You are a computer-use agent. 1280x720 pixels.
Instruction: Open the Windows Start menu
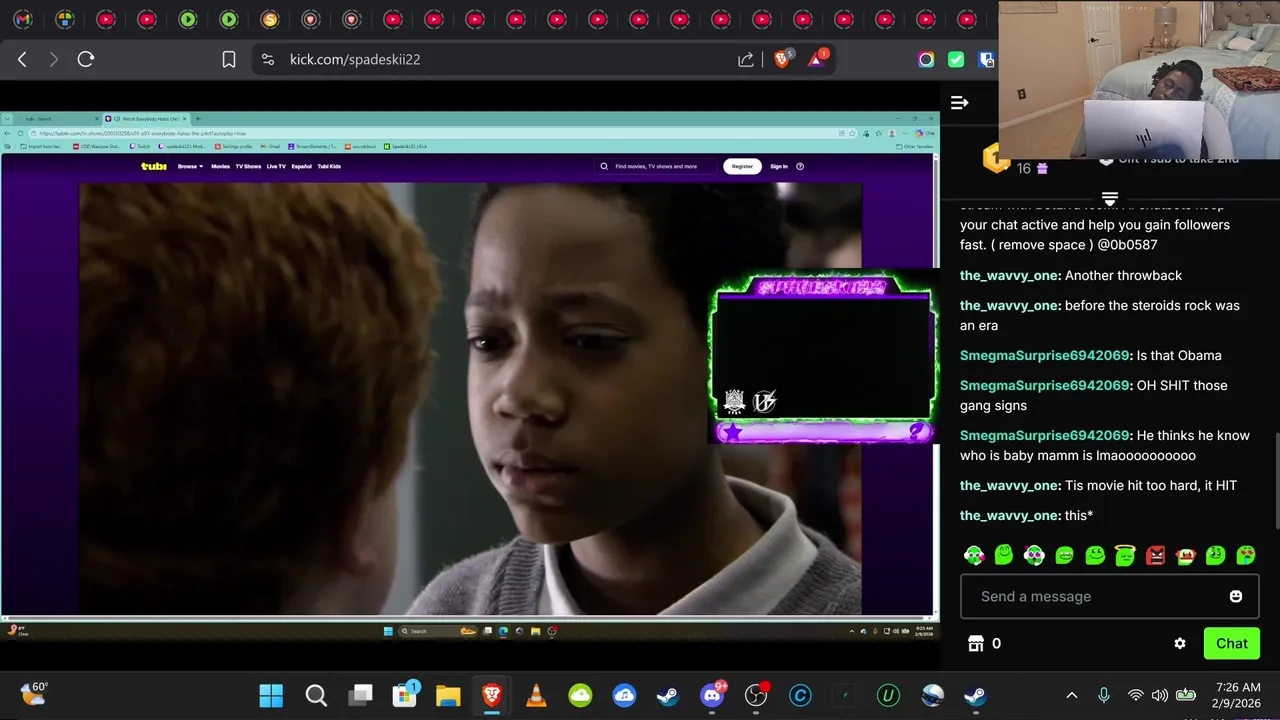coord(271,695)
